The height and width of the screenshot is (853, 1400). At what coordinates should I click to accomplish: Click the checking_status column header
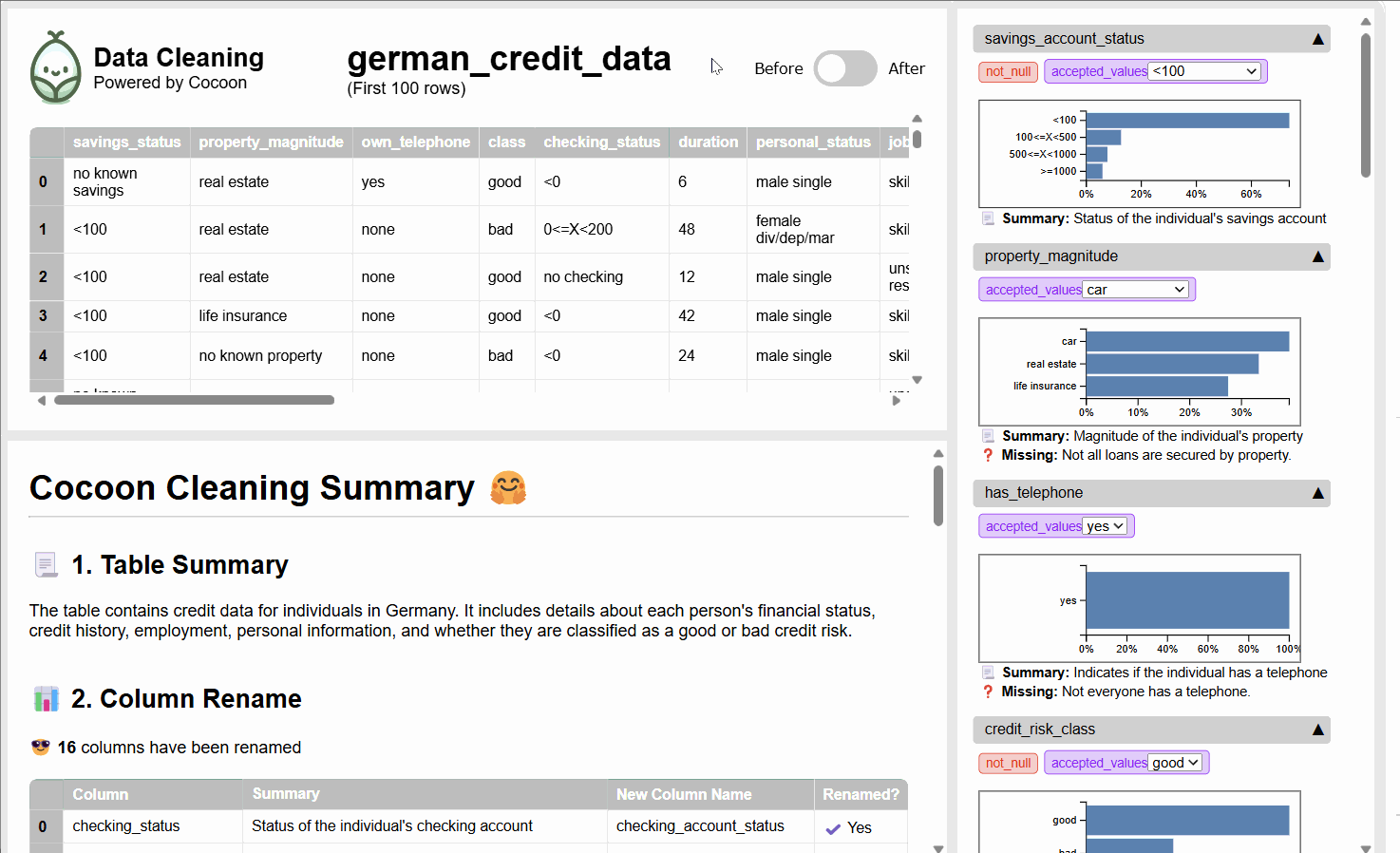tap(601, 142)
